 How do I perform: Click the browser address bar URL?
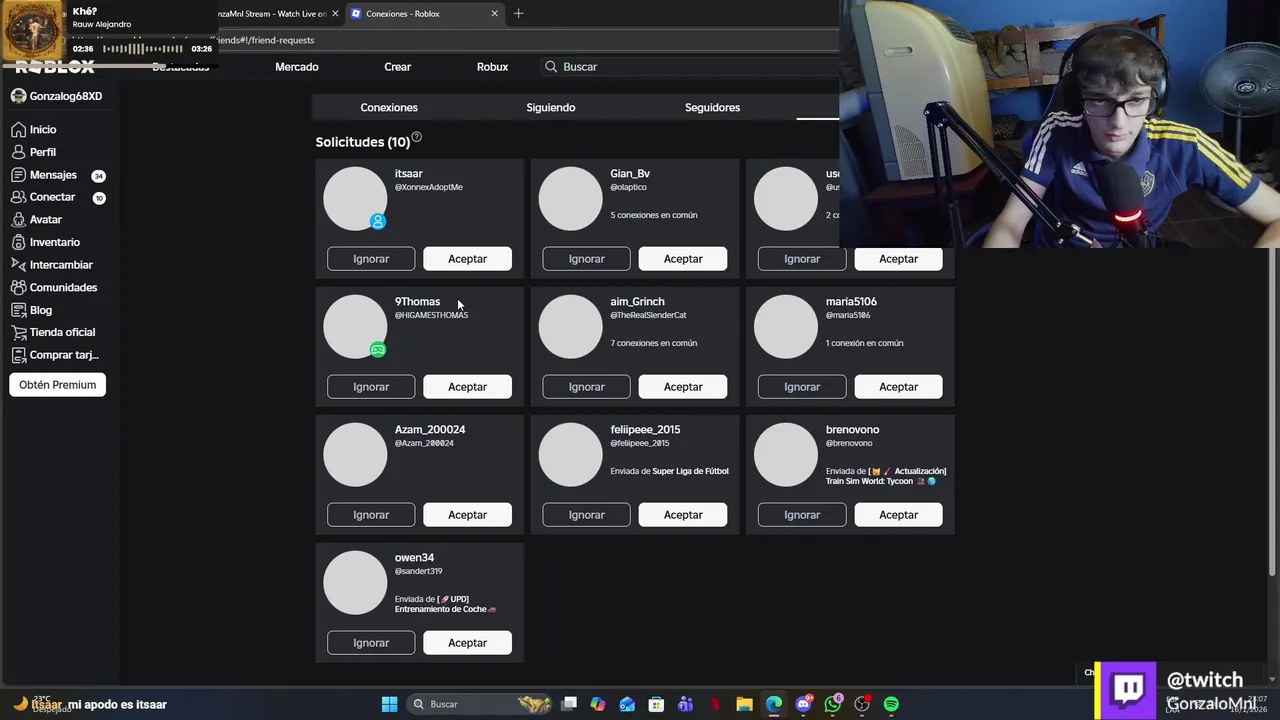[266, 40]
